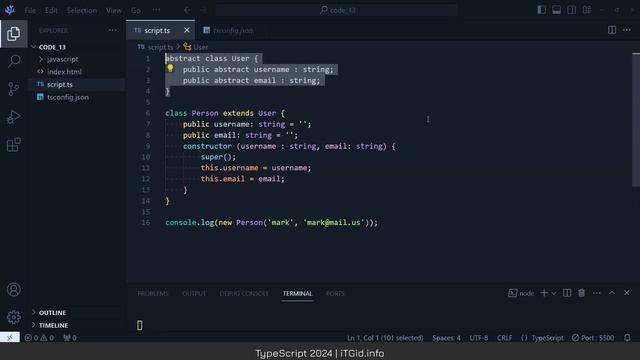Open the View menu
640x360 pixels.
point(113,10)
